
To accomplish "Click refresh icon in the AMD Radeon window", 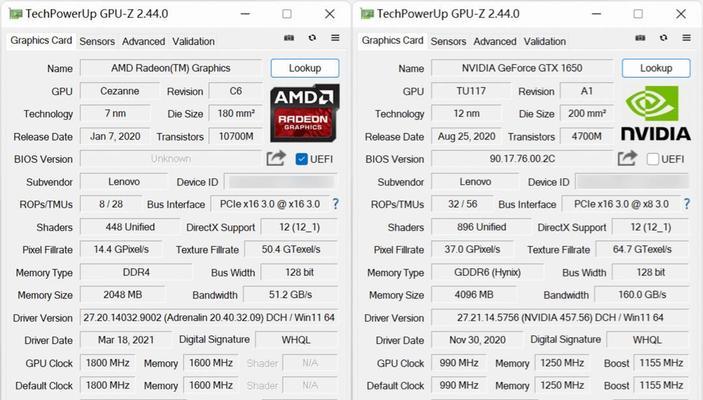I will (x=312, y=38).
